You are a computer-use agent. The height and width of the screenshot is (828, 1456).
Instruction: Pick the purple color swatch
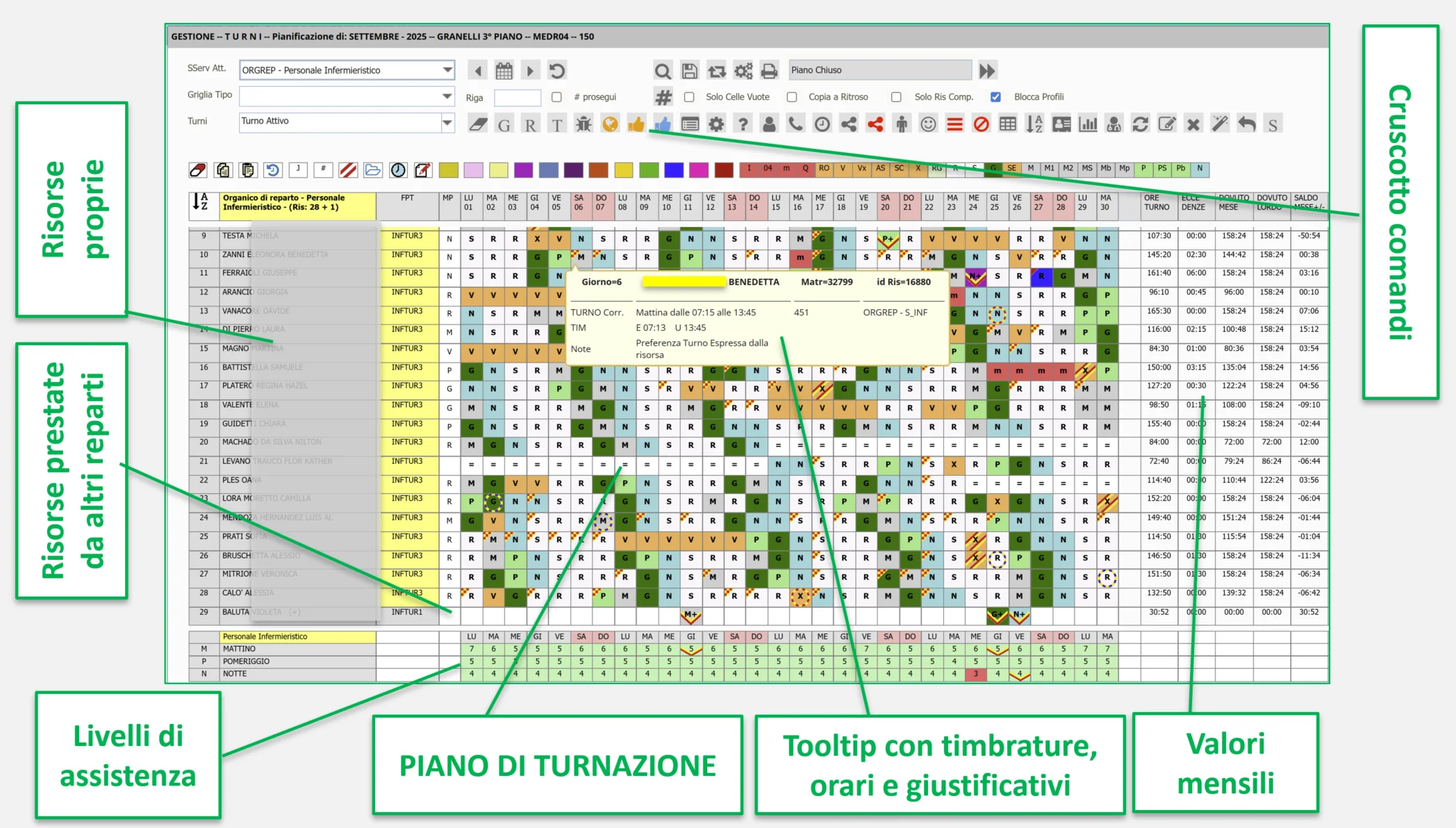[x=524, y=169]
